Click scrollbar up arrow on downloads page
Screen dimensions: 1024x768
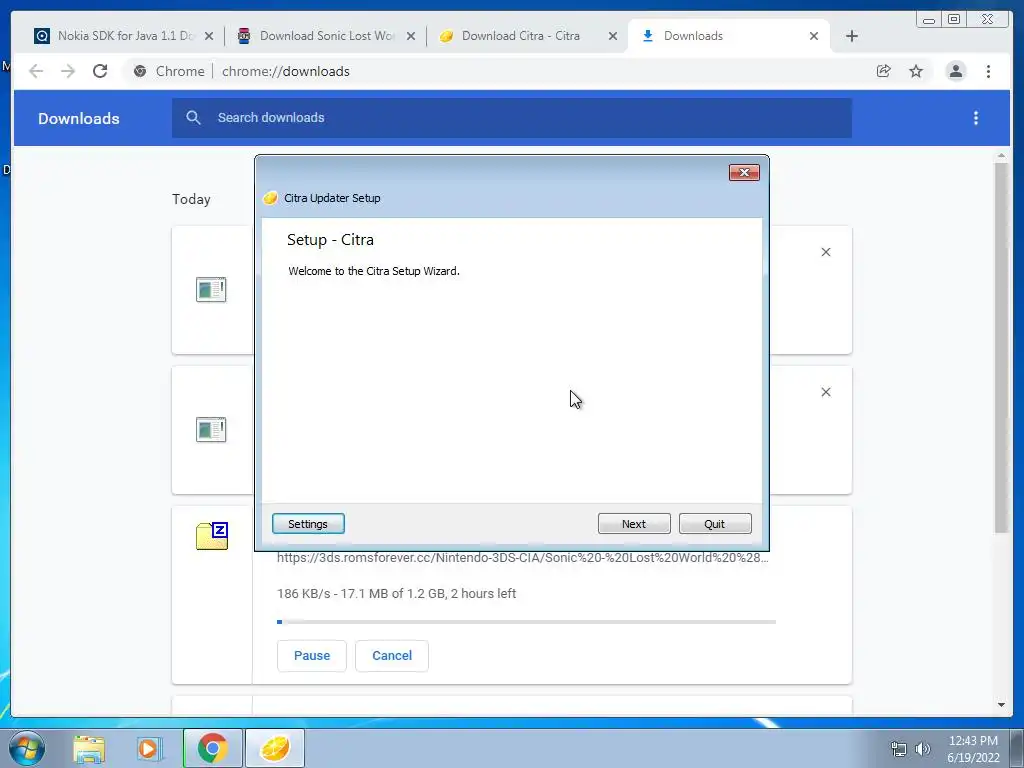coord(1001,156)
